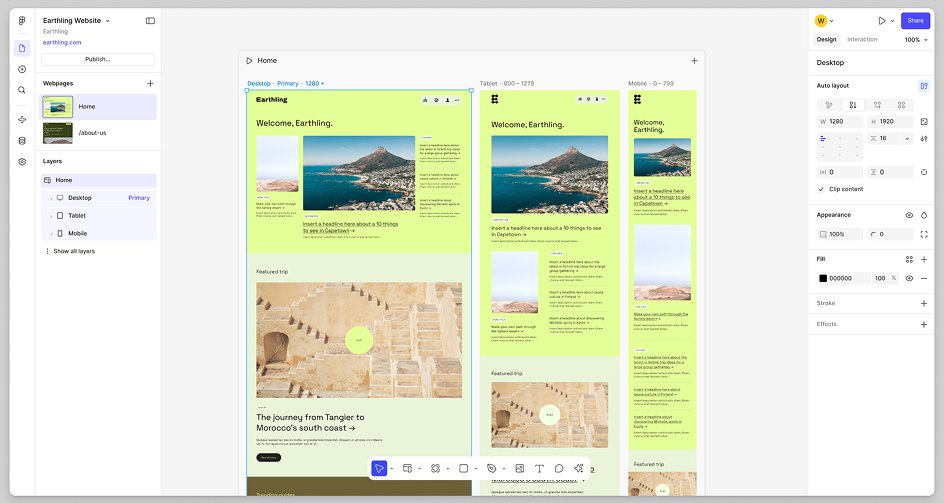Screen dimensions: 944x503
Task: Select the Rectangle shape tool
Action: pyautogui.click(x=464, y=469)
